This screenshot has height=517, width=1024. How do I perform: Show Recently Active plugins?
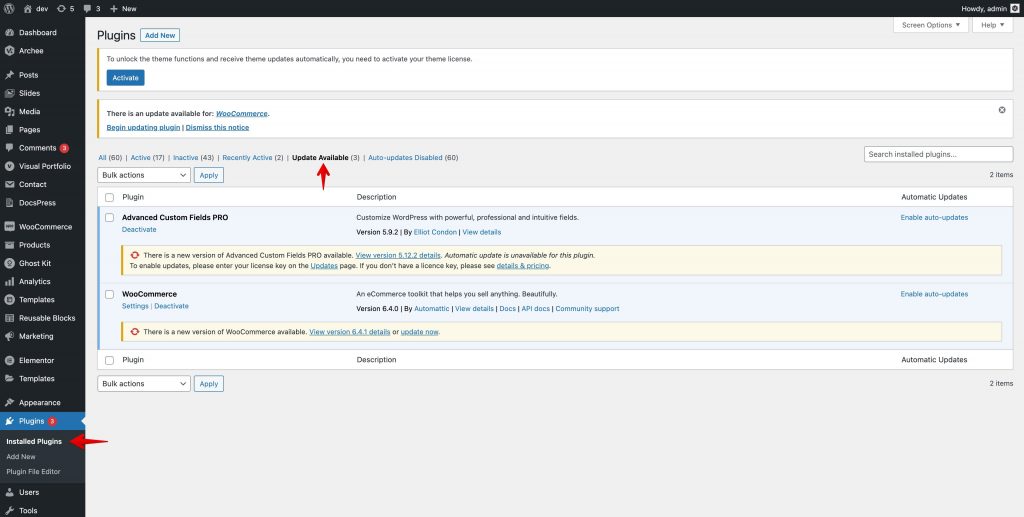253,158
